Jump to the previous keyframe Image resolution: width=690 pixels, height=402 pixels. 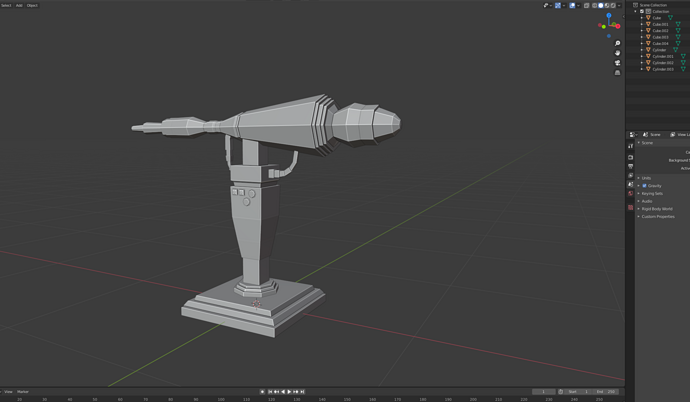pos(276,391)
